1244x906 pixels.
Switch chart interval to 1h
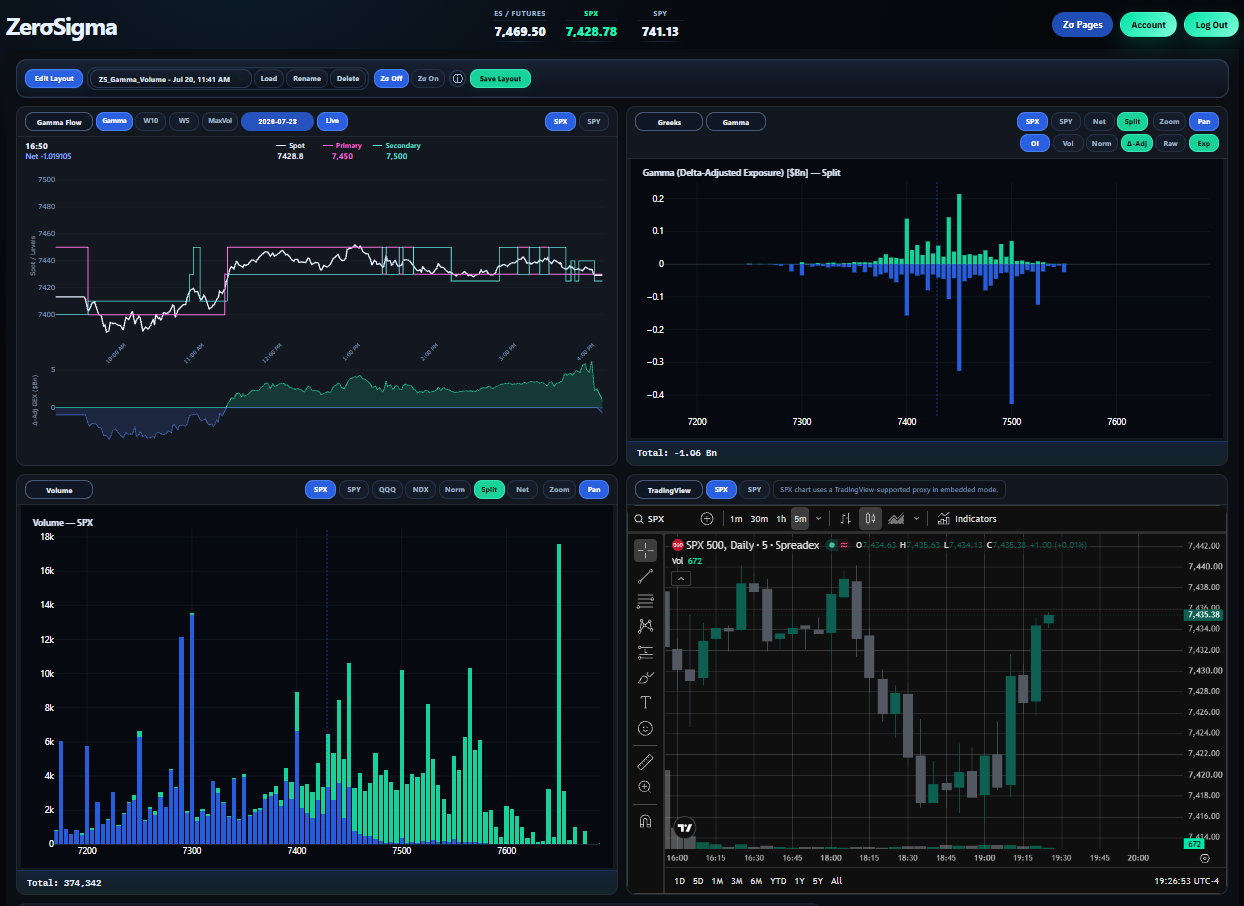tap(781, 518)
